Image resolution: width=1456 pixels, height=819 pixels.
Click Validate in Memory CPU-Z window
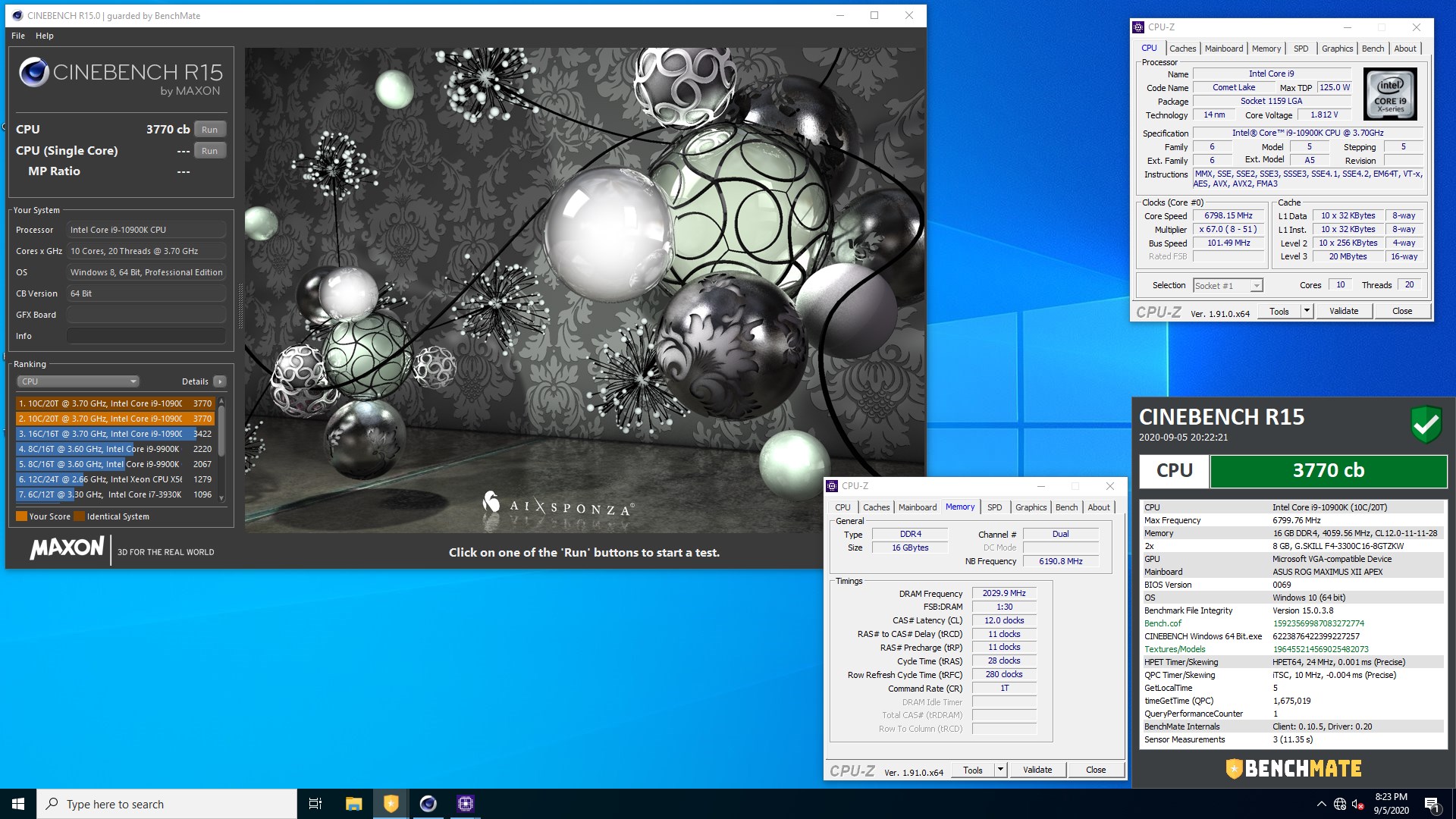[1037, 770]
